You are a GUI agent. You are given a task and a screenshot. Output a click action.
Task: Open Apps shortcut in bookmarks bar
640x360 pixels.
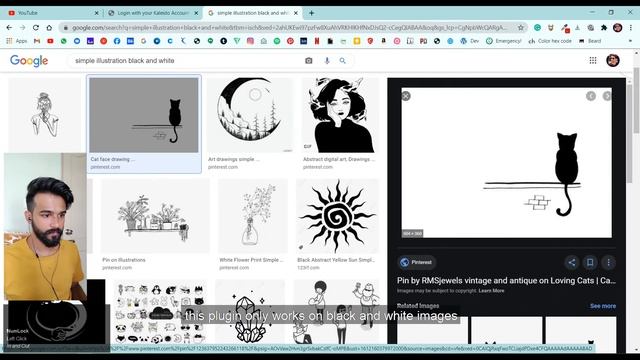[x=17, y=41]
